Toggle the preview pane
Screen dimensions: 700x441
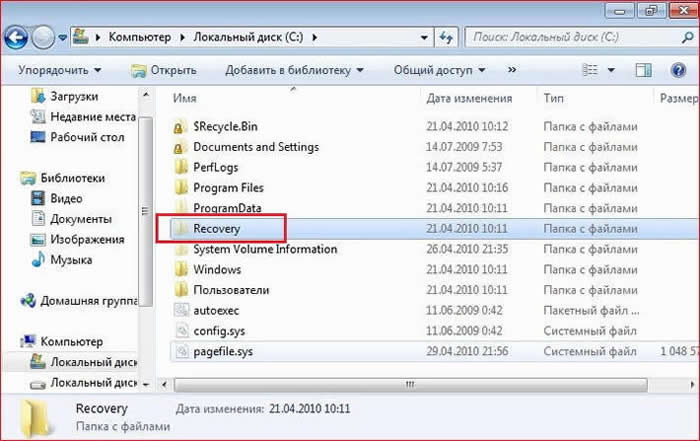(x=643, y=70)
